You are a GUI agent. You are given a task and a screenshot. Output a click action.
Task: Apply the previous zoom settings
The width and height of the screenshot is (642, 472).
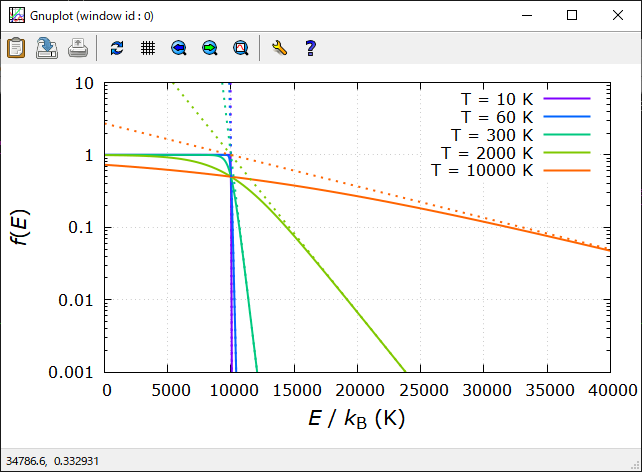(178, 47)
